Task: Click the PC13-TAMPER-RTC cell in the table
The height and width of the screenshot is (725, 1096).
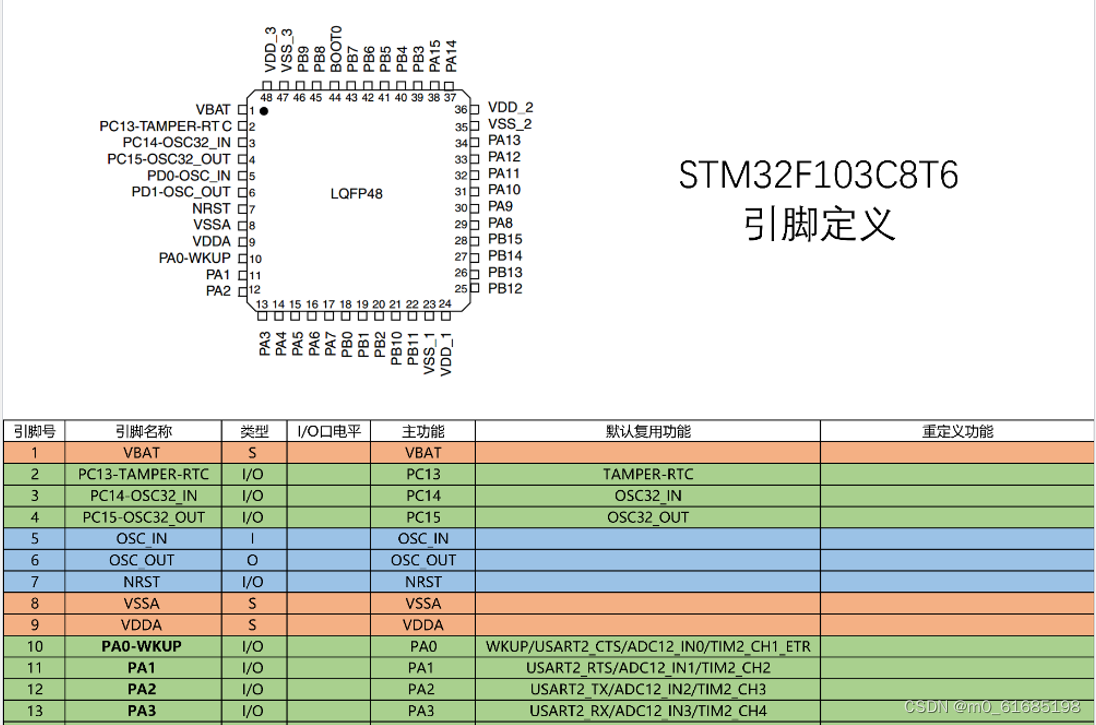Action: pyautogui.click(x=143, y=474)
